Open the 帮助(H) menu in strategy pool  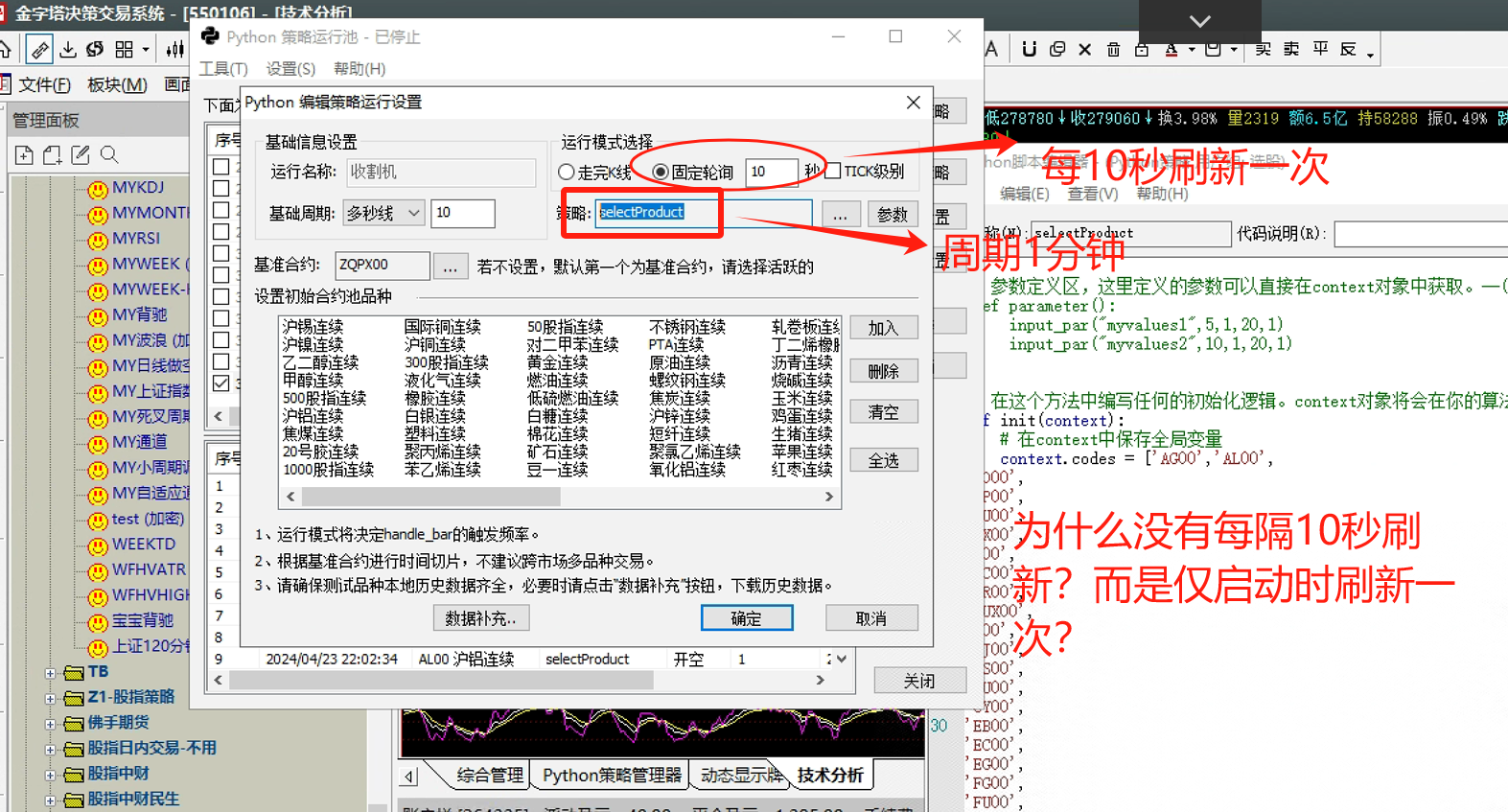[360, 69]
